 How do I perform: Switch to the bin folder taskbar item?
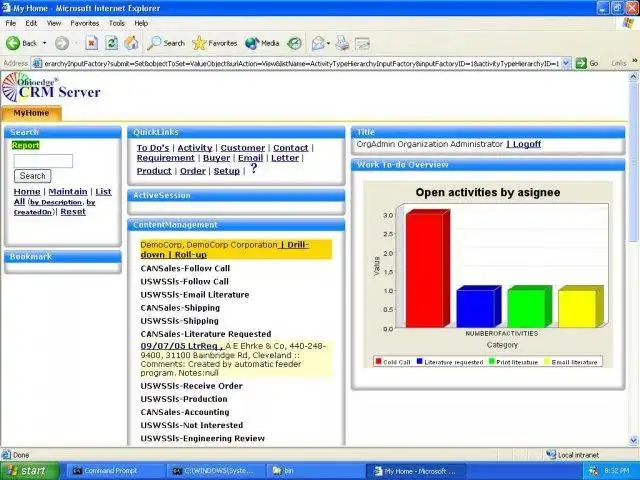tap(315, 471)
